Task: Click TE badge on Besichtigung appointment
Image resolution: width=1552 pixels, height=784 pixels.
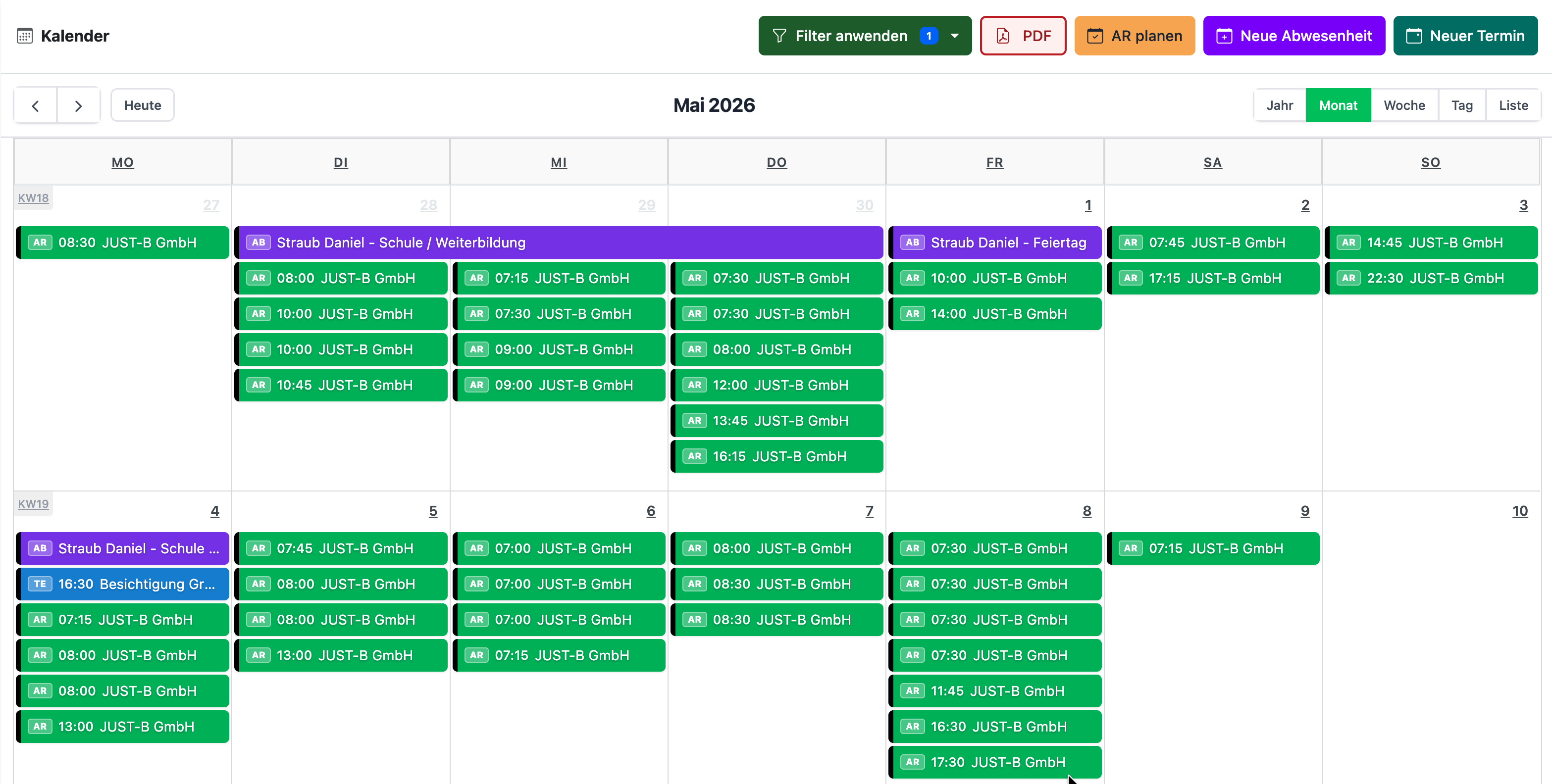Action: pos(40,584)
